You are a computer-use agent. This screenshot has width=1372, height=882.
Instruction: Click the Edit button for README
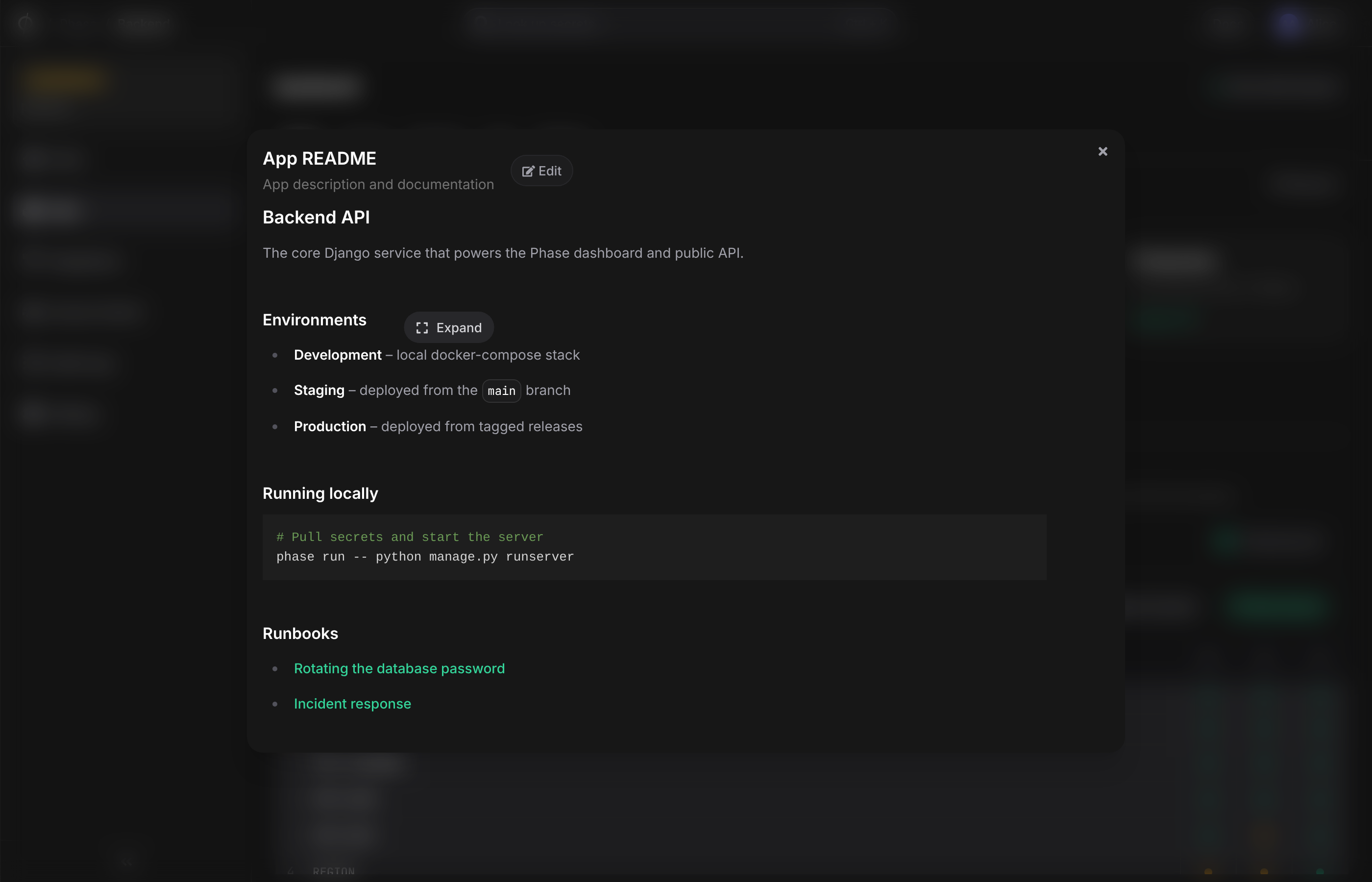click(x=542, y=171)
